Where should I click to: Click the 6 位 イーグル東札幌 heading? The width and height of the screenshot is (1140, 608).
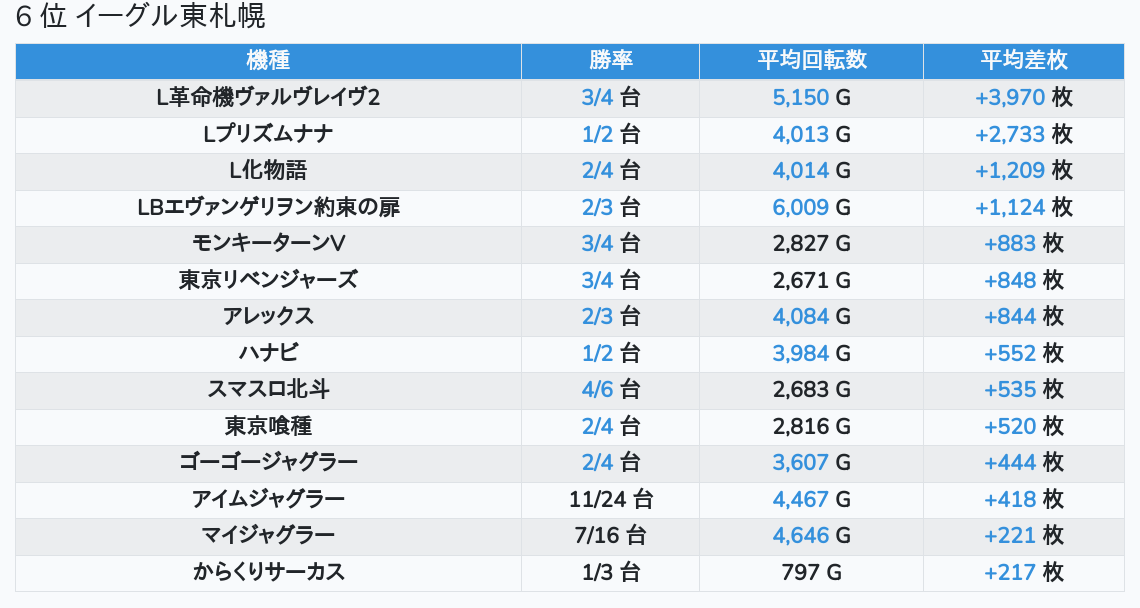tap(140, 17)
